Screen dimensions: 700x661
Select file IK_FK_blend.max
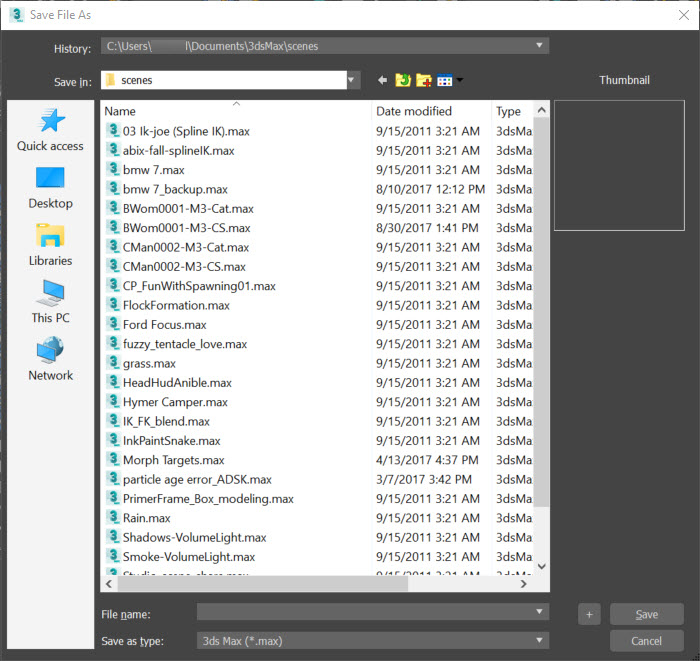click(166, 421)
